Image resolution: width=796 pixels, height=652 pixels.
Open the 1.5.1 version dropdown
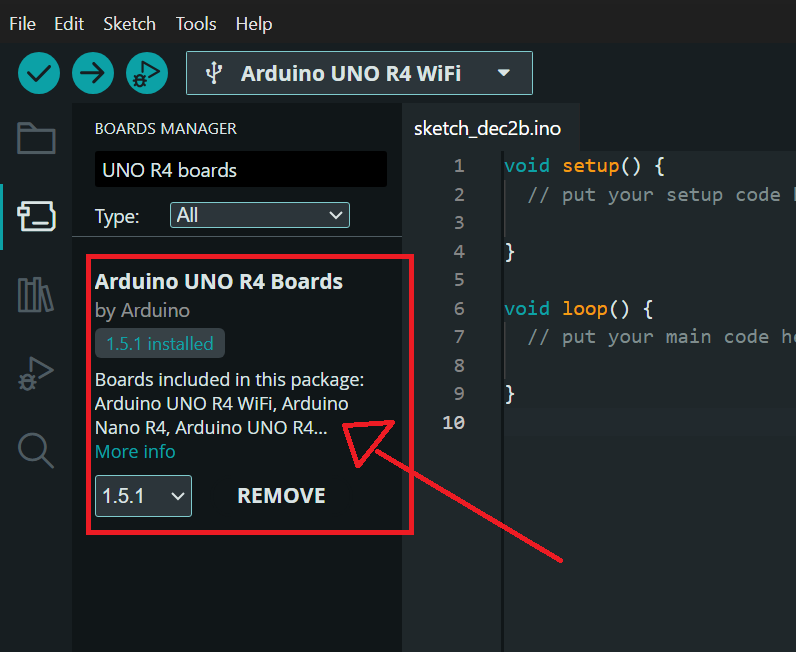pos(143,495)
